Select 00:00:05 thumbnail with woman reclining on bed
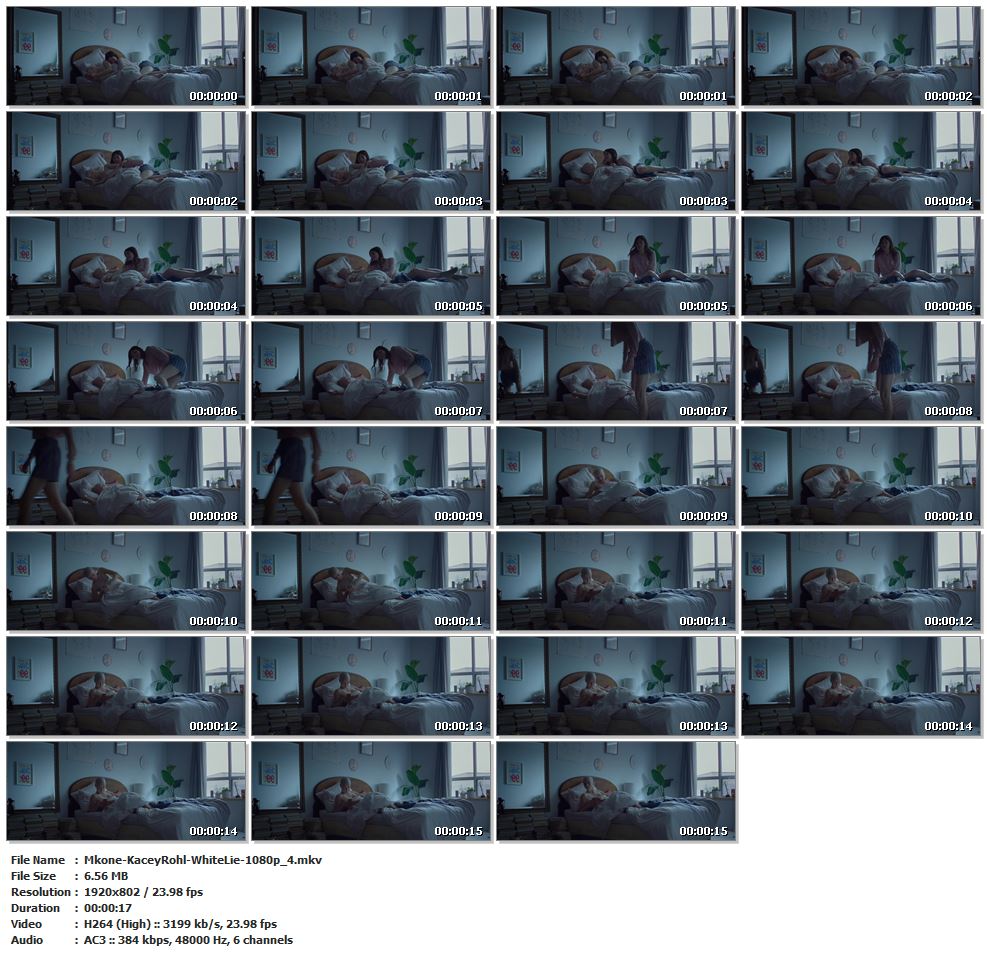This screenshot has width=987, height=953. 371,266
